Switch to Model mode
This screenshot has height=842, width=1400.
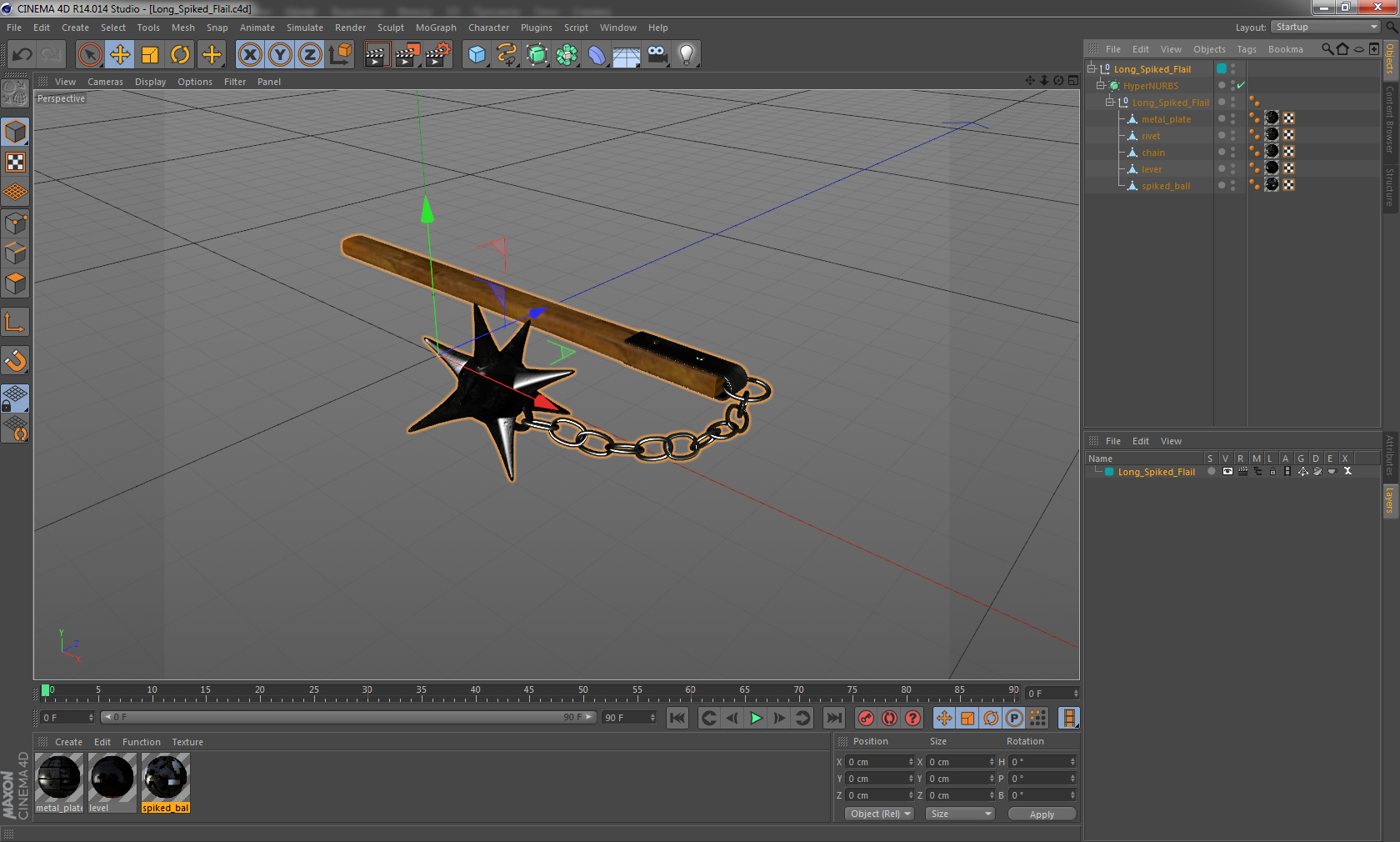[x=16, y=133]
